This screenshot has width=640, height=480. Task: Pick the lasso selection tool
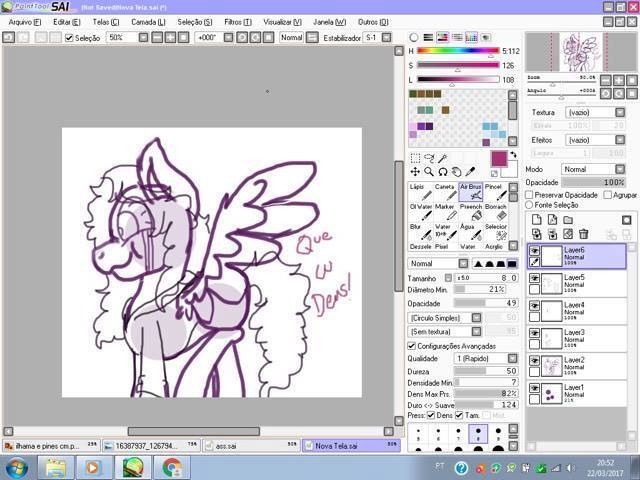(x=429, y=158)
